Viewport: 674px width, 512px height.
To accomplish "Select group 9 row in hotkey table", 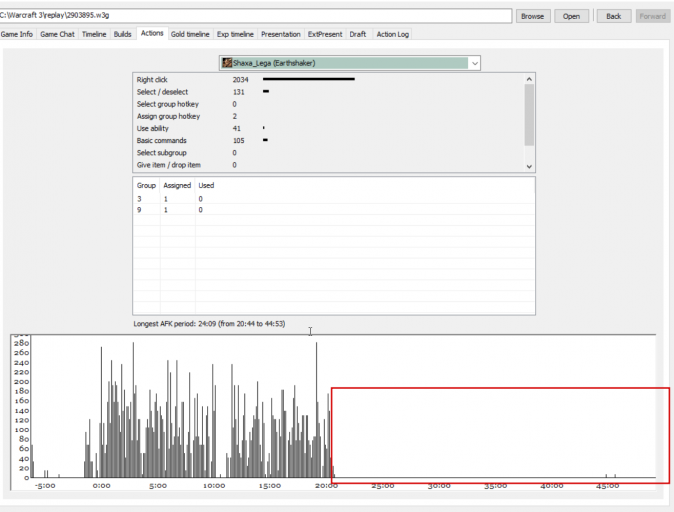I will tap(334, 210).
